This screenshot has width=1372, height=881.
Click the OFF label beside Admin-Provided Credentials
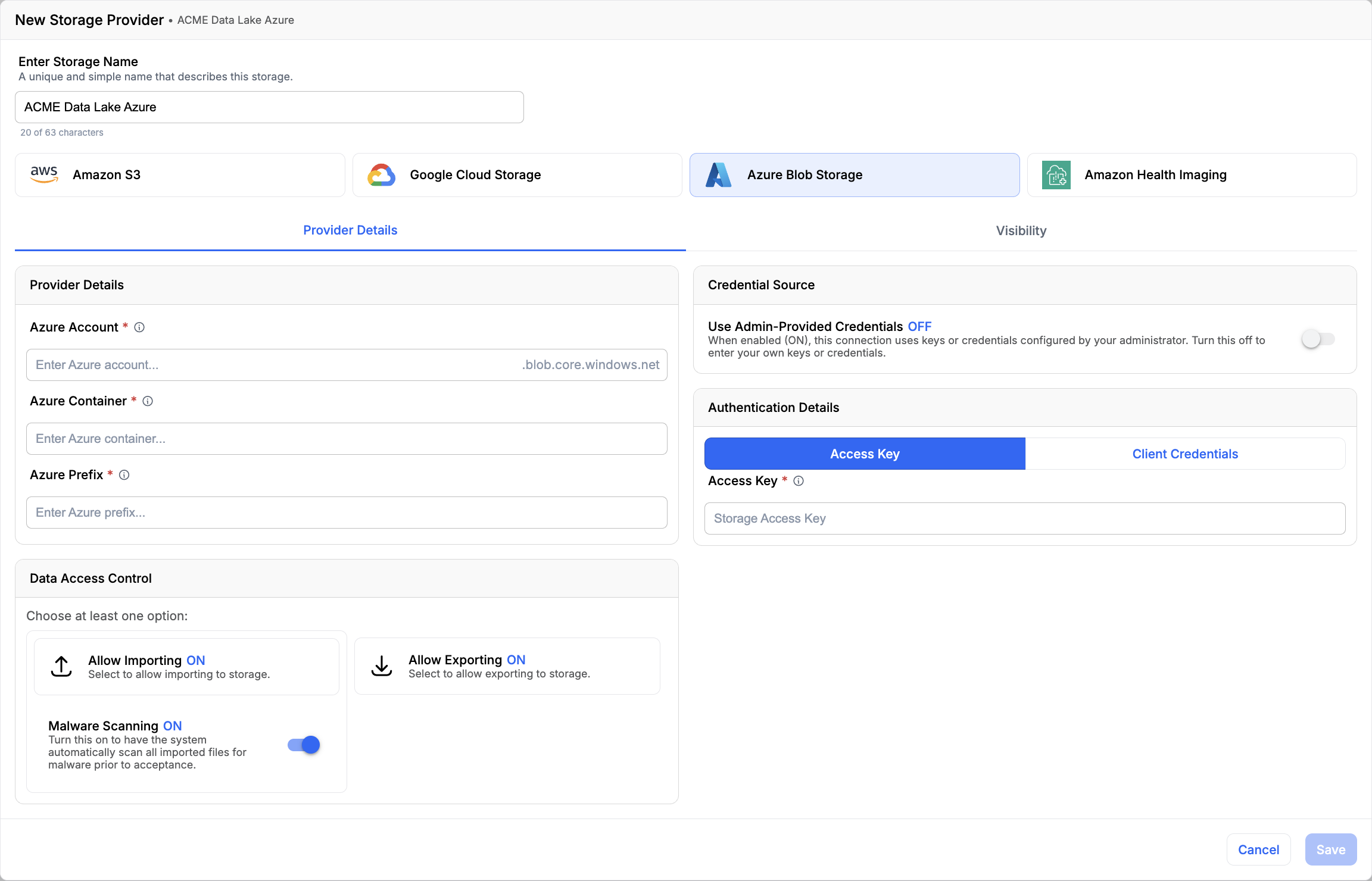coord(919,327)
